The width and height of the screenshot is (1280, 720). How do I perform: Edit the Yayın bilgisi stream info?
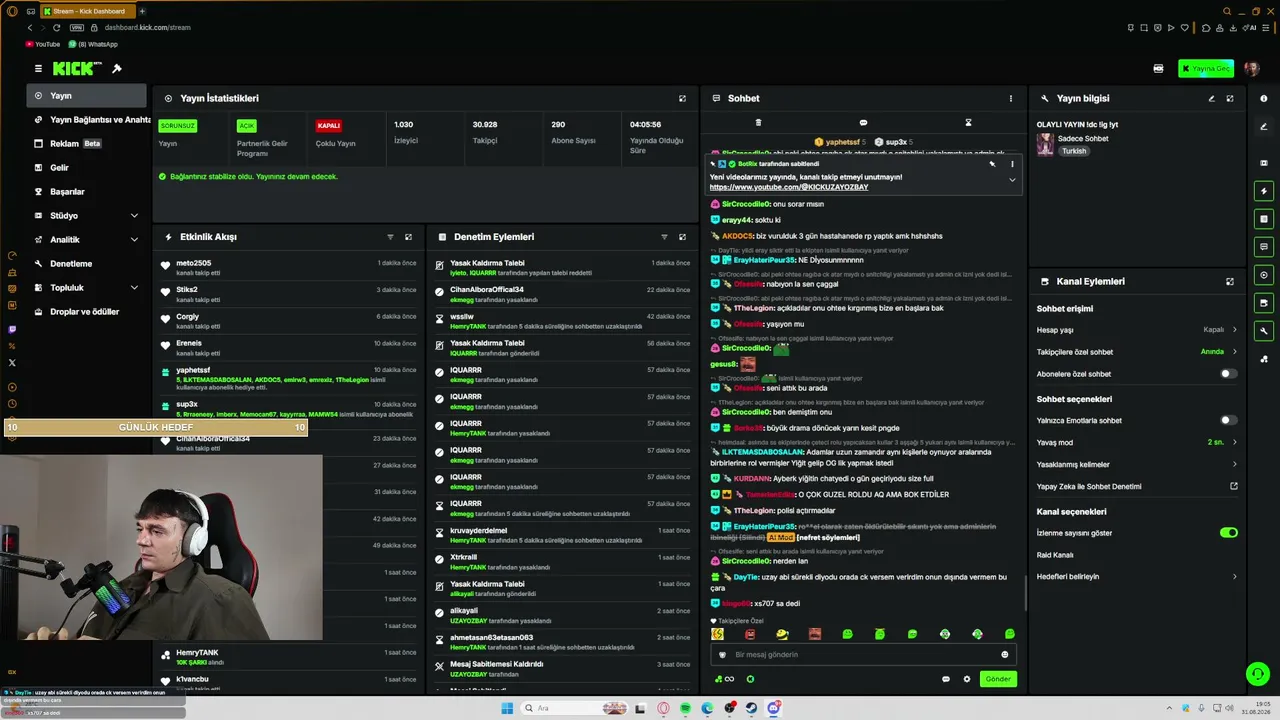pyautogui.click(x=1211, y=98)
